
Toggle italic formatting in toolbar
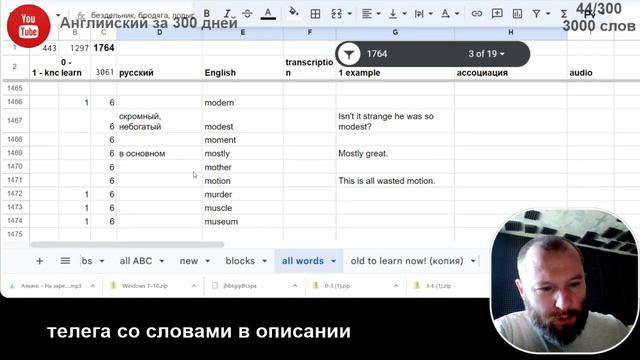227,13
